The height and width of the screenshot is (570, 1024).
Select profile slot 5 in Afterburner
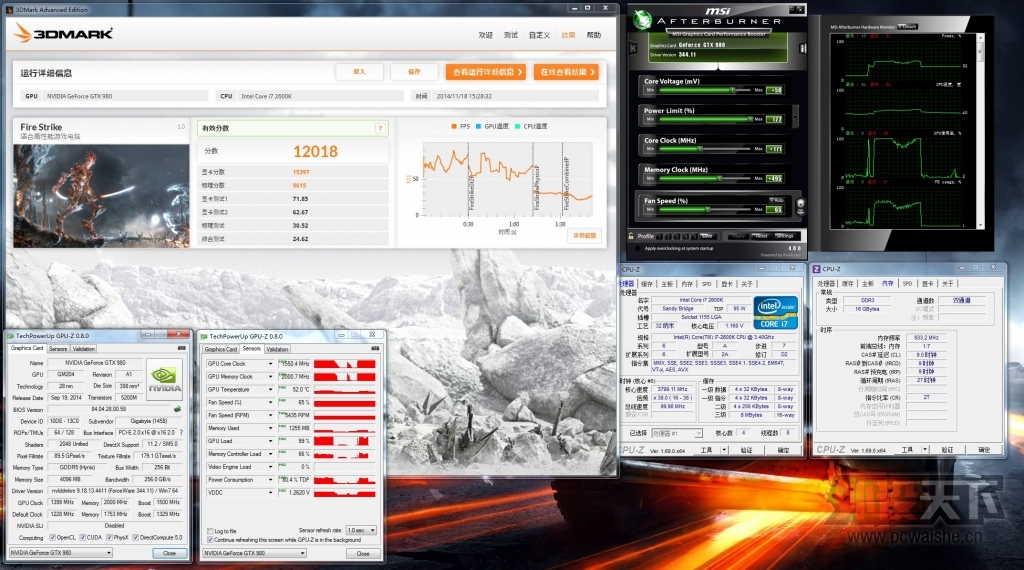(694, 236)
